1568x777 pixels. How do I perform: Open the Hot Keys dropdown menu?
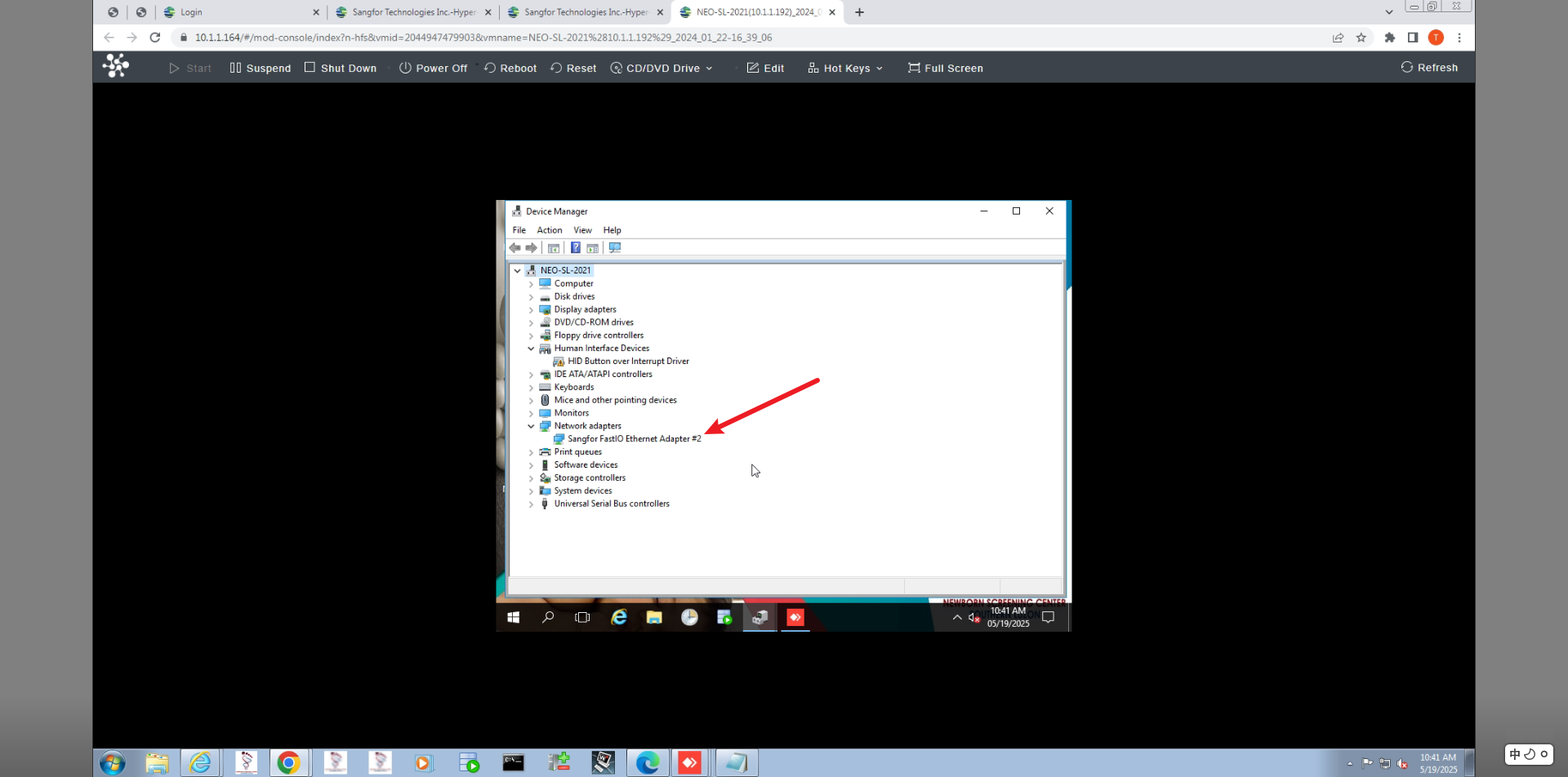(x=845, y=69)
